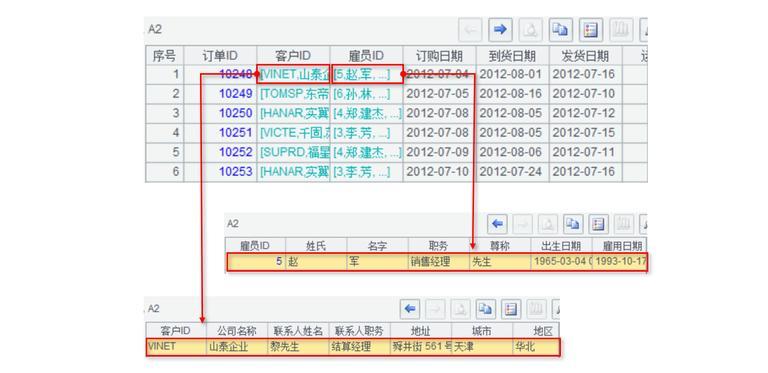Click the blue forward arrow in orders panel

pyautogui.click(x=500, y=30)
